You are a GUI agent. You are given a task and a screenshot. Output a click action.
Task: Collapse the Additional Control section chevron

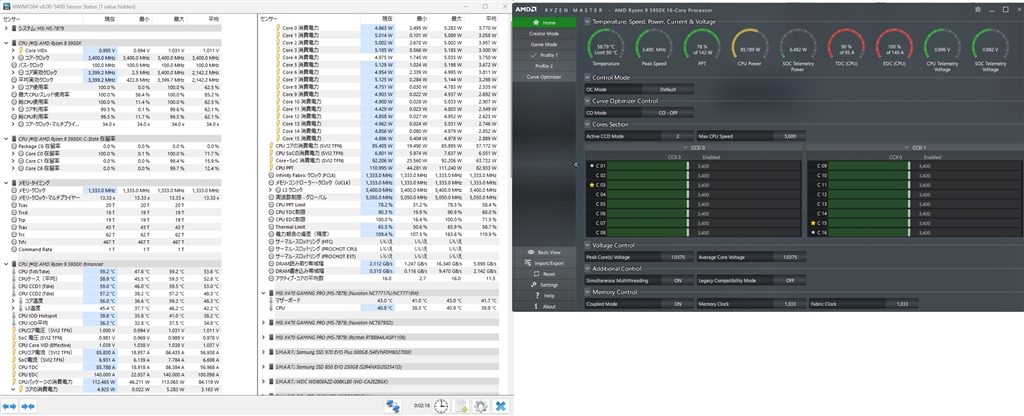pyautogui.click(x=588, y=268)
